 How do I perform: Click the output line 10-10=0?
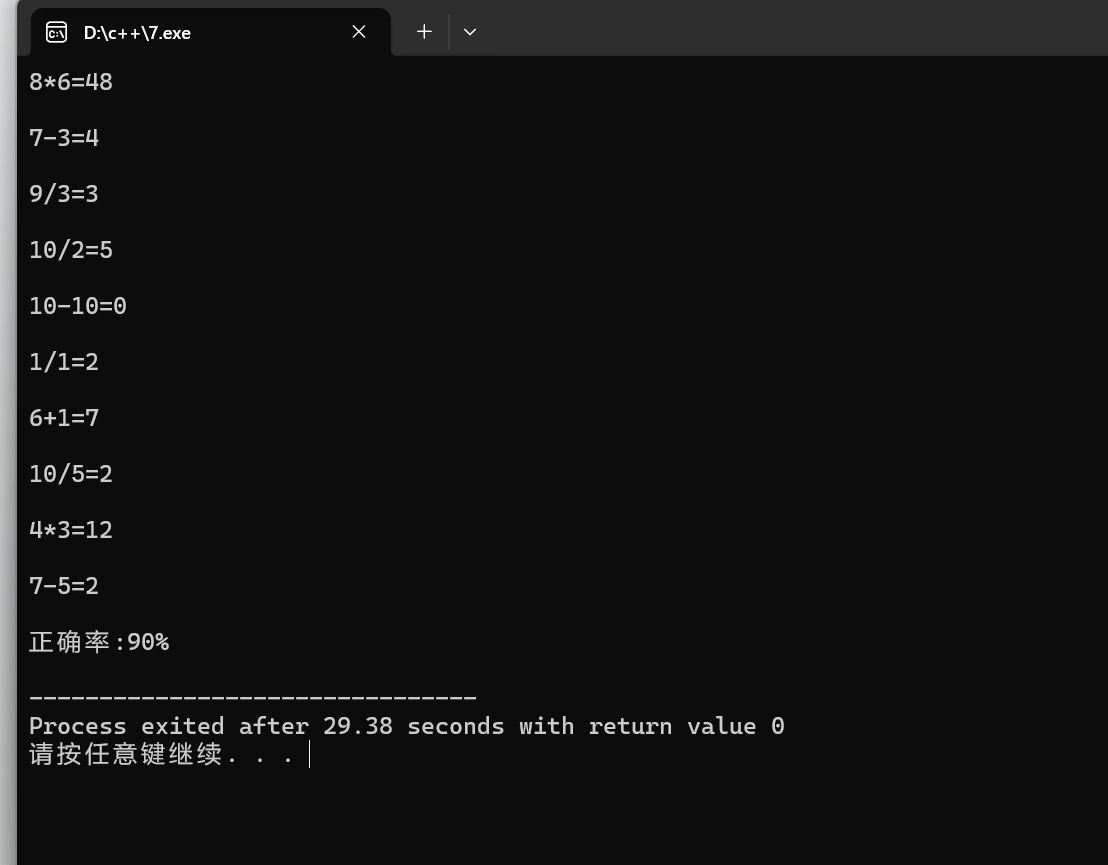click(78, 306)
